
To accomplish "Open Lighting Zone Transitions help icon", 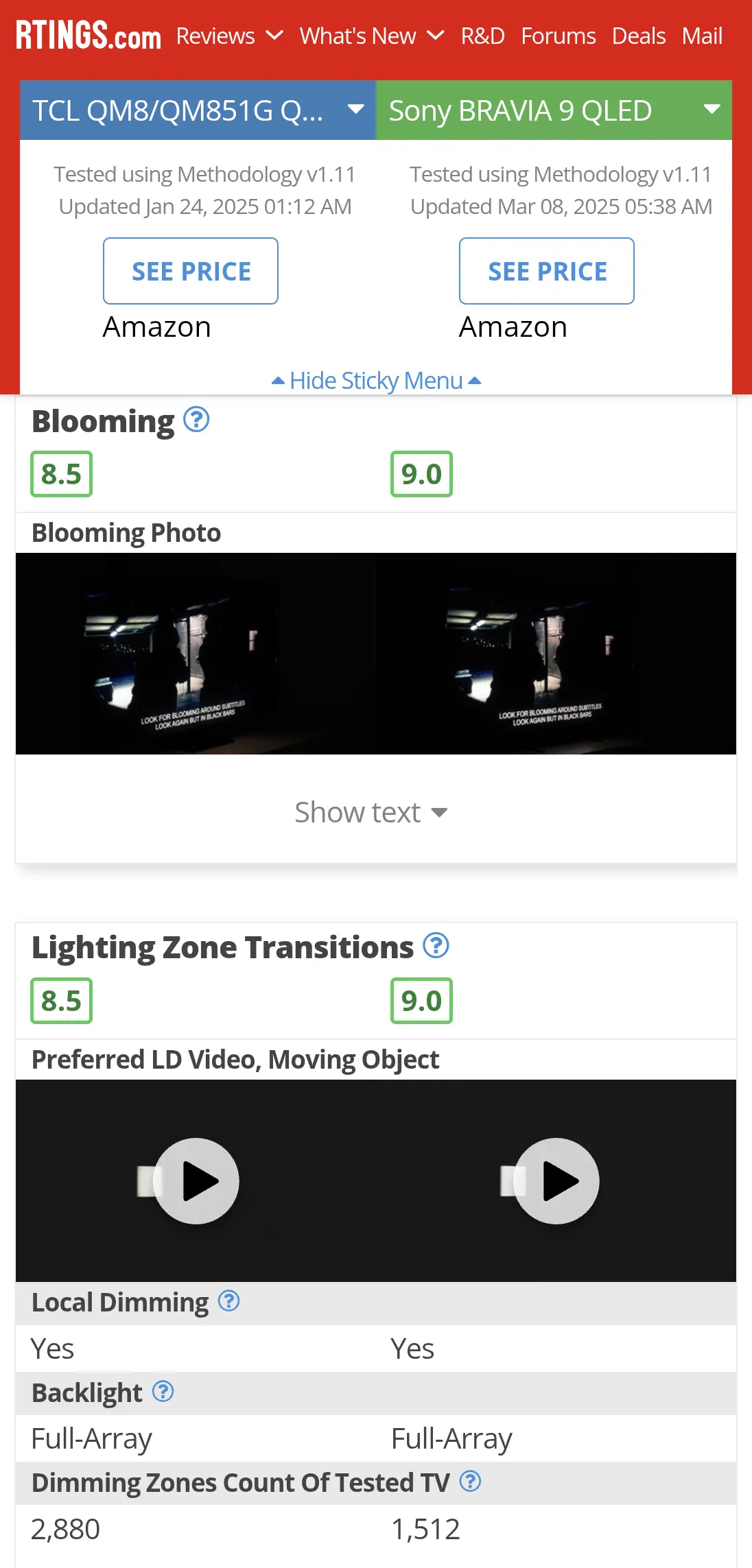I will 436,946.
